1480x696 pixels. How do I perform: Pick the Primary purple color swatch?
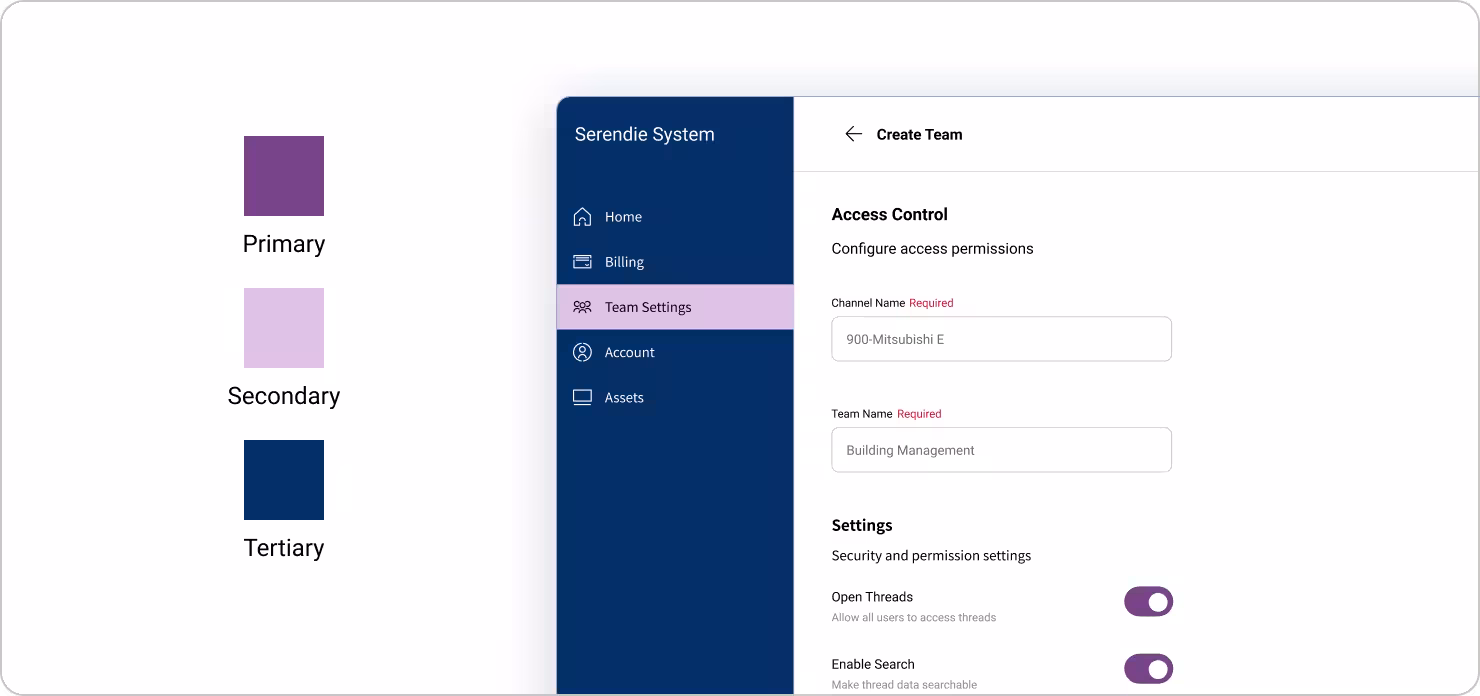(284, 176)
